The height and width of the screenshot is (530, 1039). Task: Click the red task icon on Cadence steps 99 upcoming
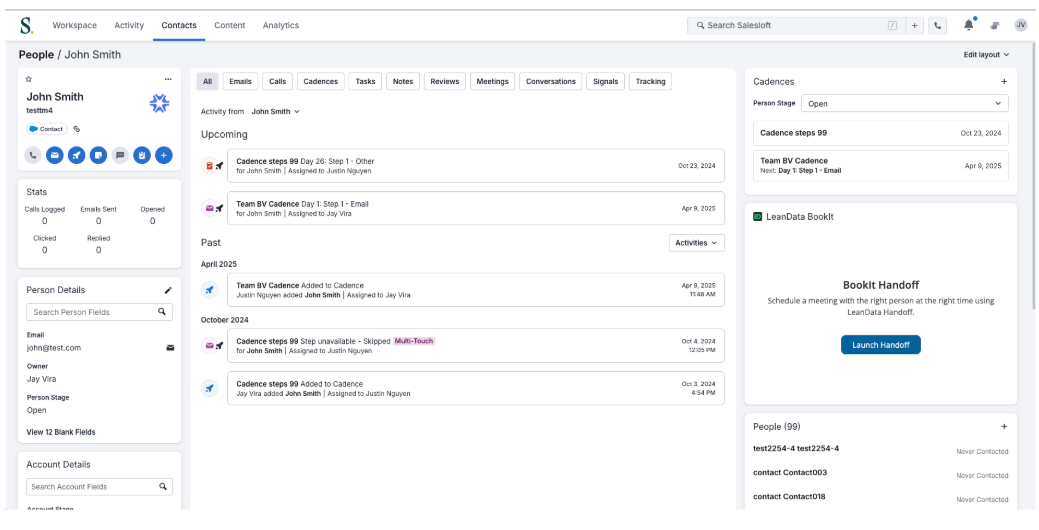click(x=209, y=166)
